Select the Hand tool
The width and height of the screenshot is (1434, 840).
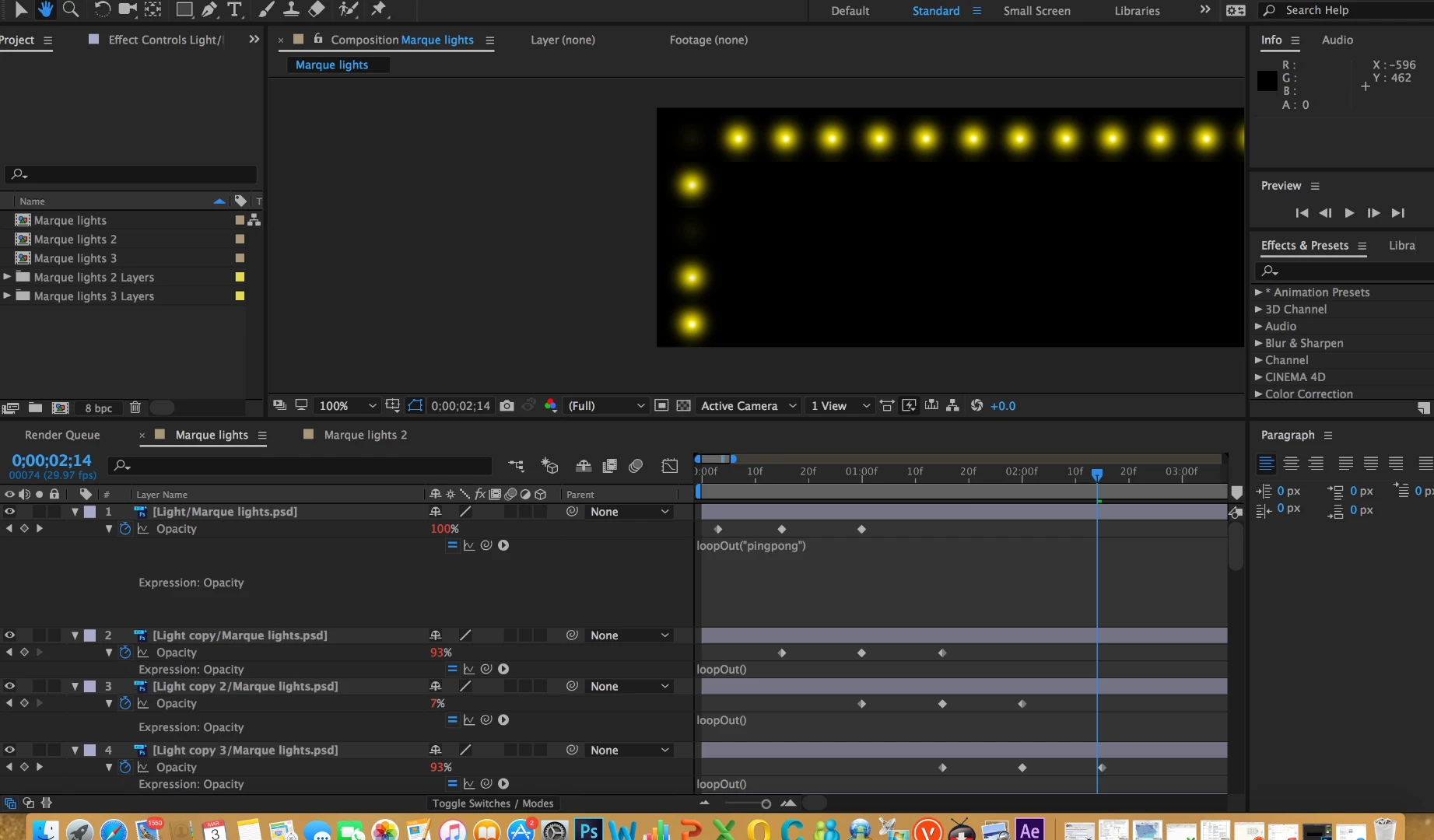[x=45, y=9]
